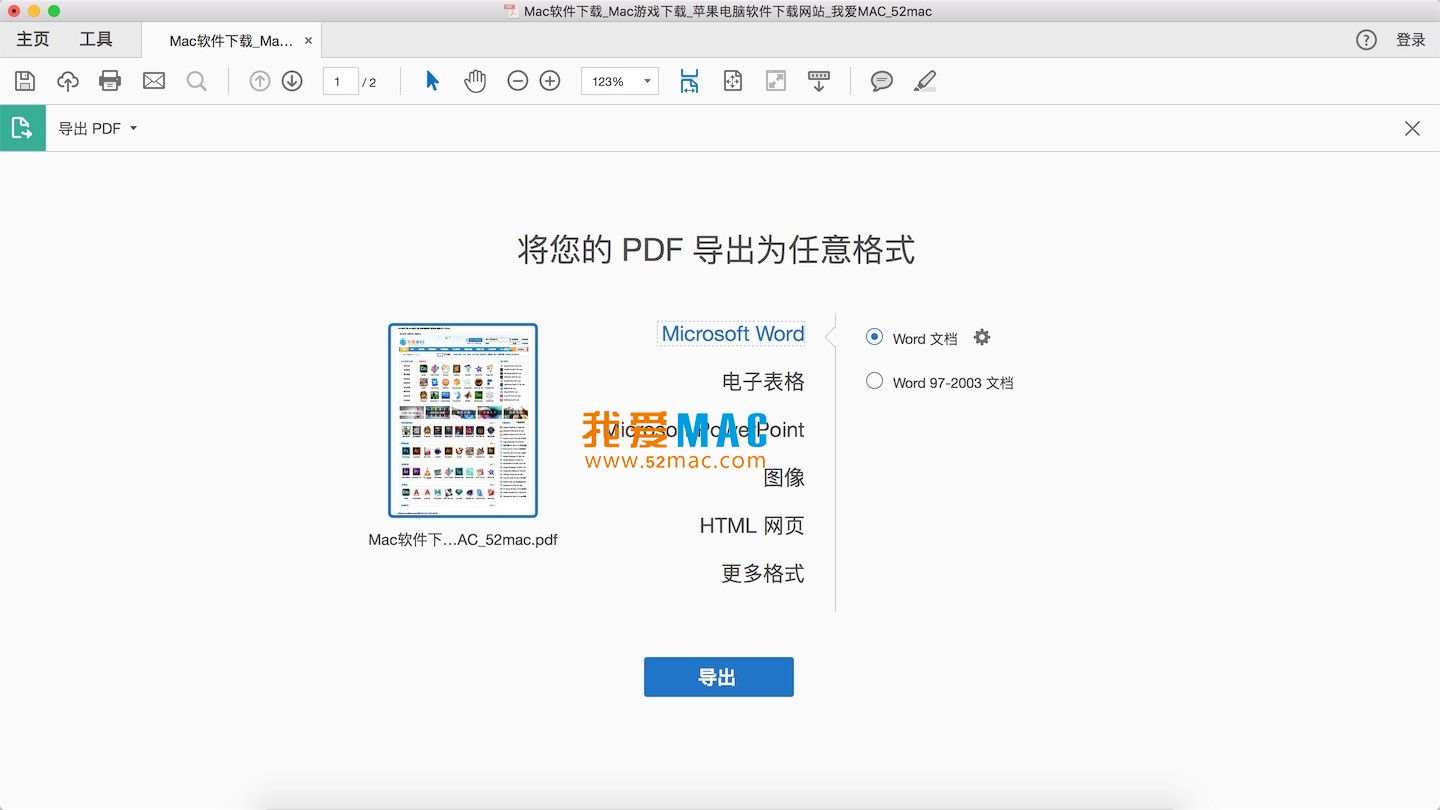This screenshot has height=810, width=1440.
Task: Click the green Export PDF tool icon
Action: pyautogui.click(x=22, y=128)
